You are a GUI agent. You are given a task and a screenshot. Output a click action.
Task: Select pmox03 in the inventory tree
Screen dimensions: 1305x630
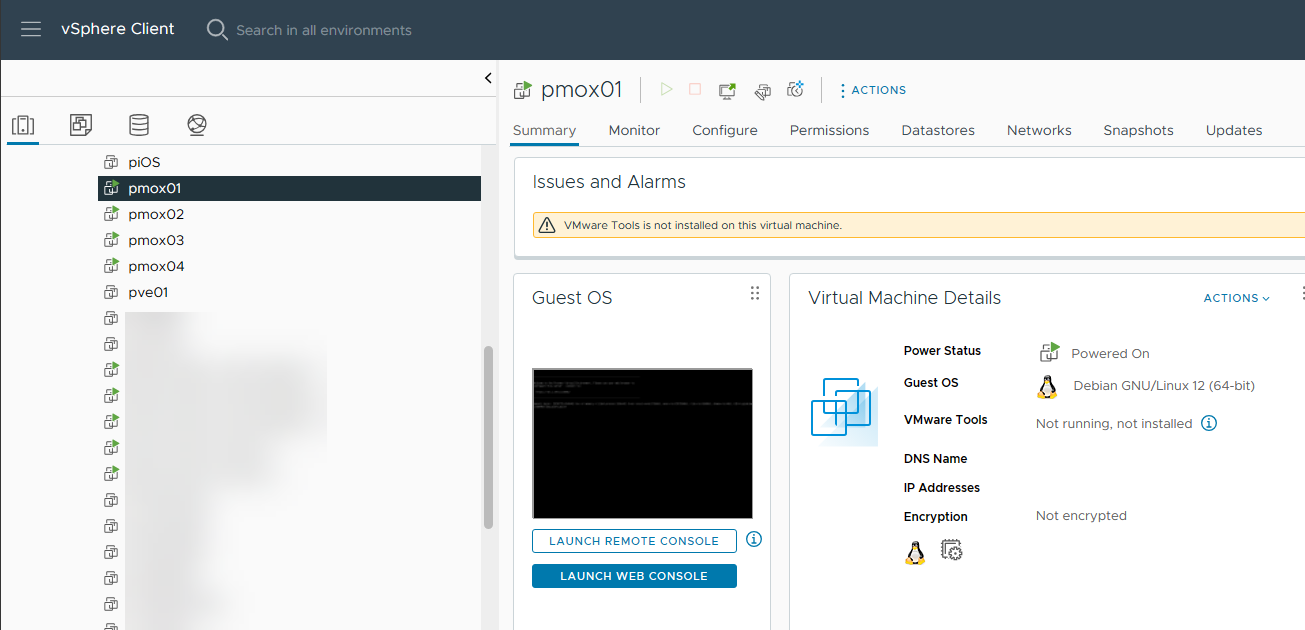click(156, 240)
